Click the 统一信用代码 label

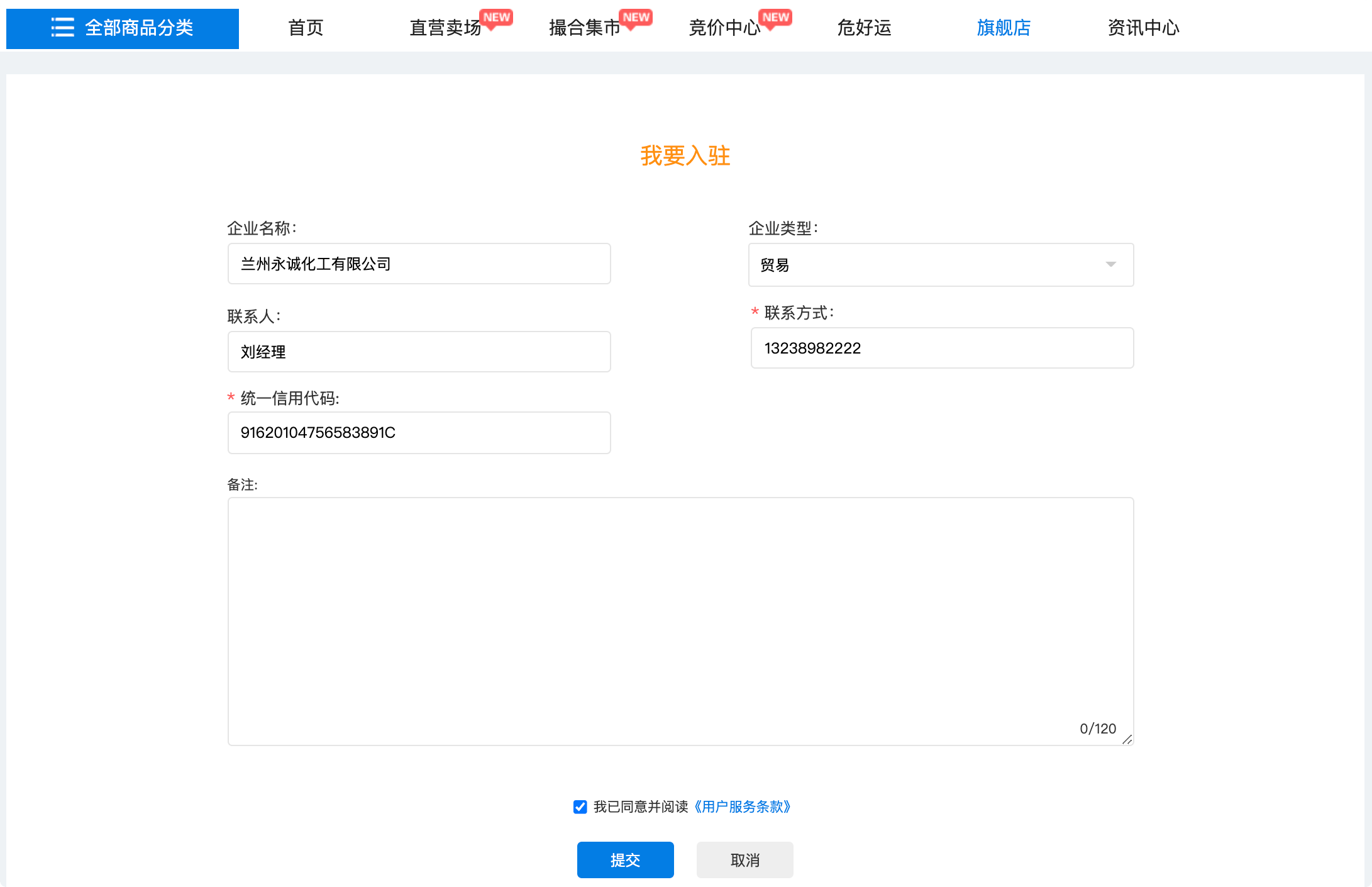(290, 398)
